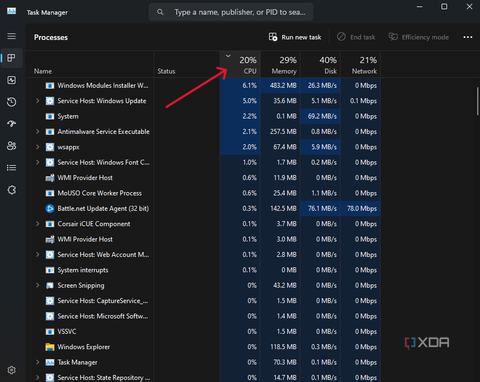The height and width of the screenshot is (382, 480).
Task: Select Service Host: CaptureService row
Action: point(203,301)
